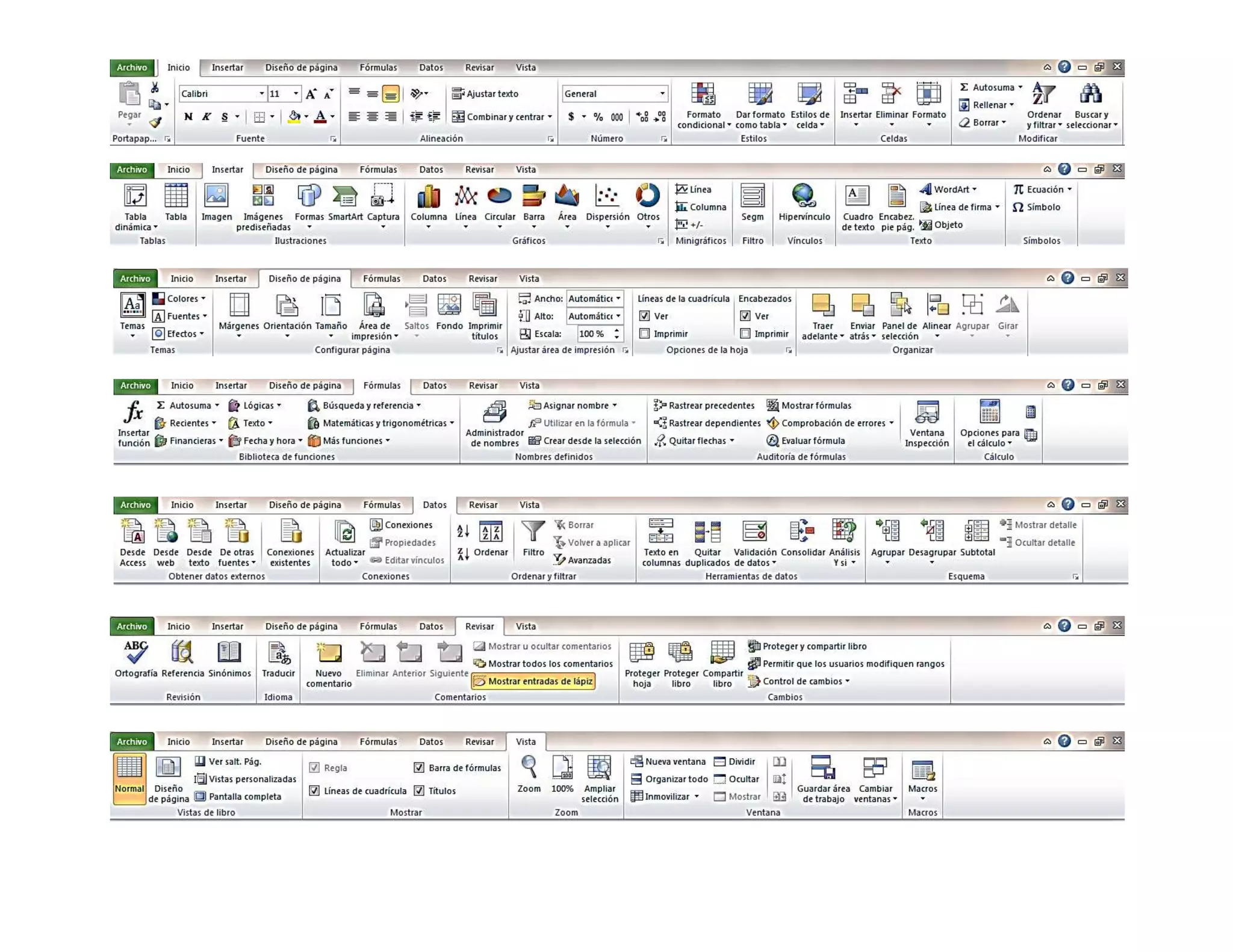
Task: Click Insertar función fx icon
Action: [x=134, y=412]
